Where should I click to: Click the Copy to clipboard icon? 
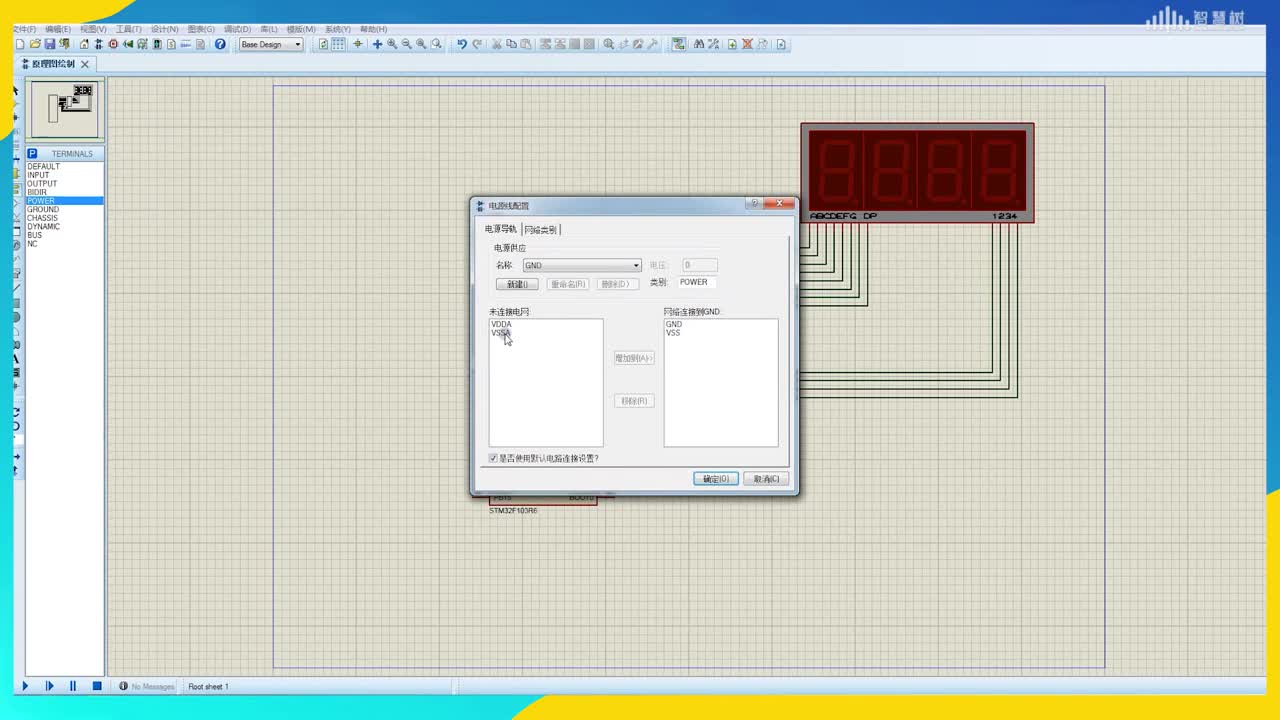(511, 44)
